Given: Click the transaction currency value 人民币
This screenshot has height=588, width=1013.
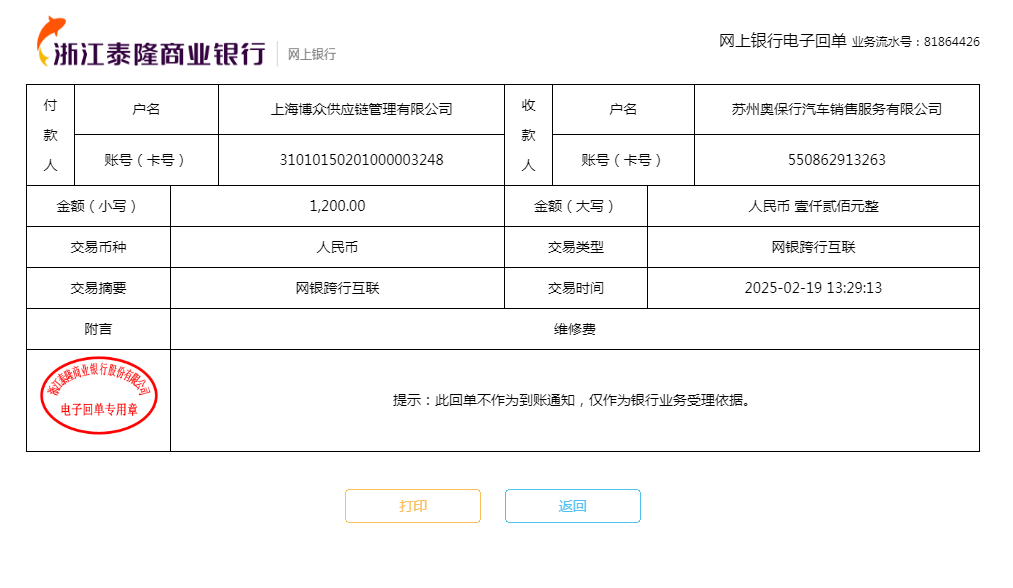Looking at the screenshot, I should (x=337, y=247).
